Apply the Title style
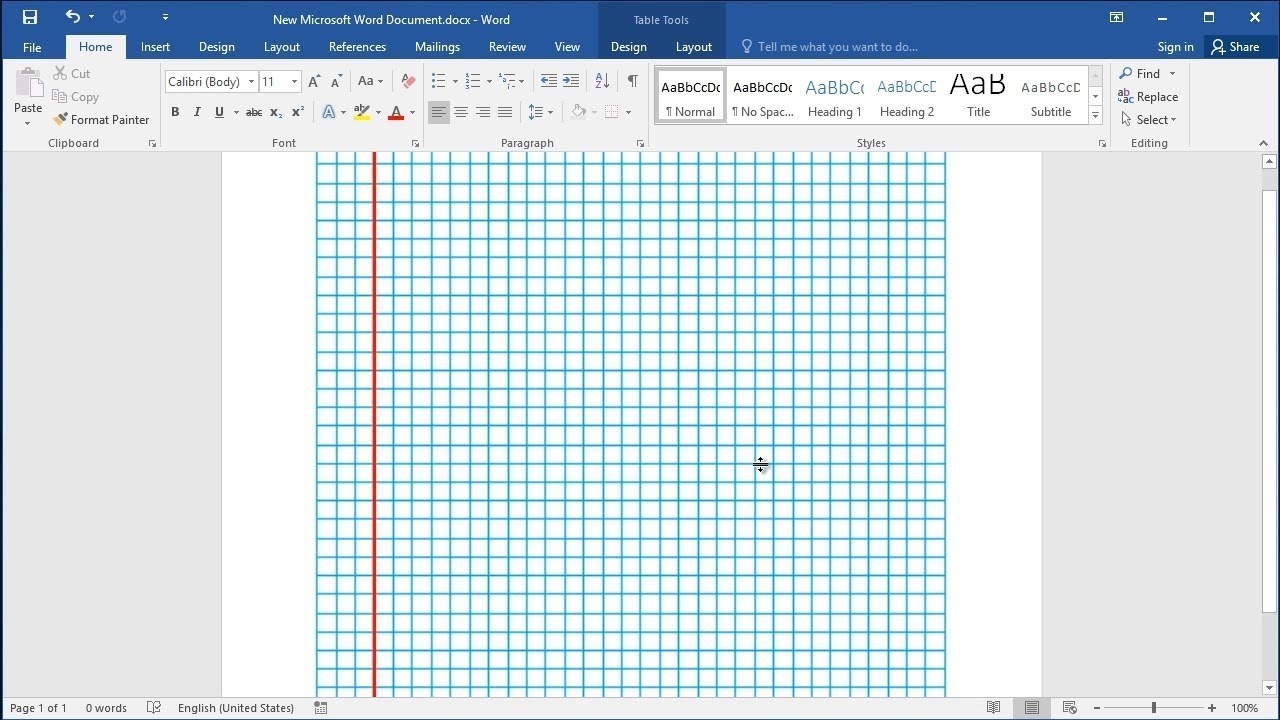This screenshot has height=720, width=1280. coord(978,96)
